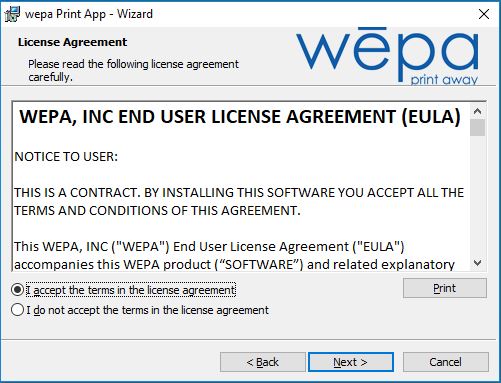
Task: Click the EULA bold heading text
Action: coord(240,117)
